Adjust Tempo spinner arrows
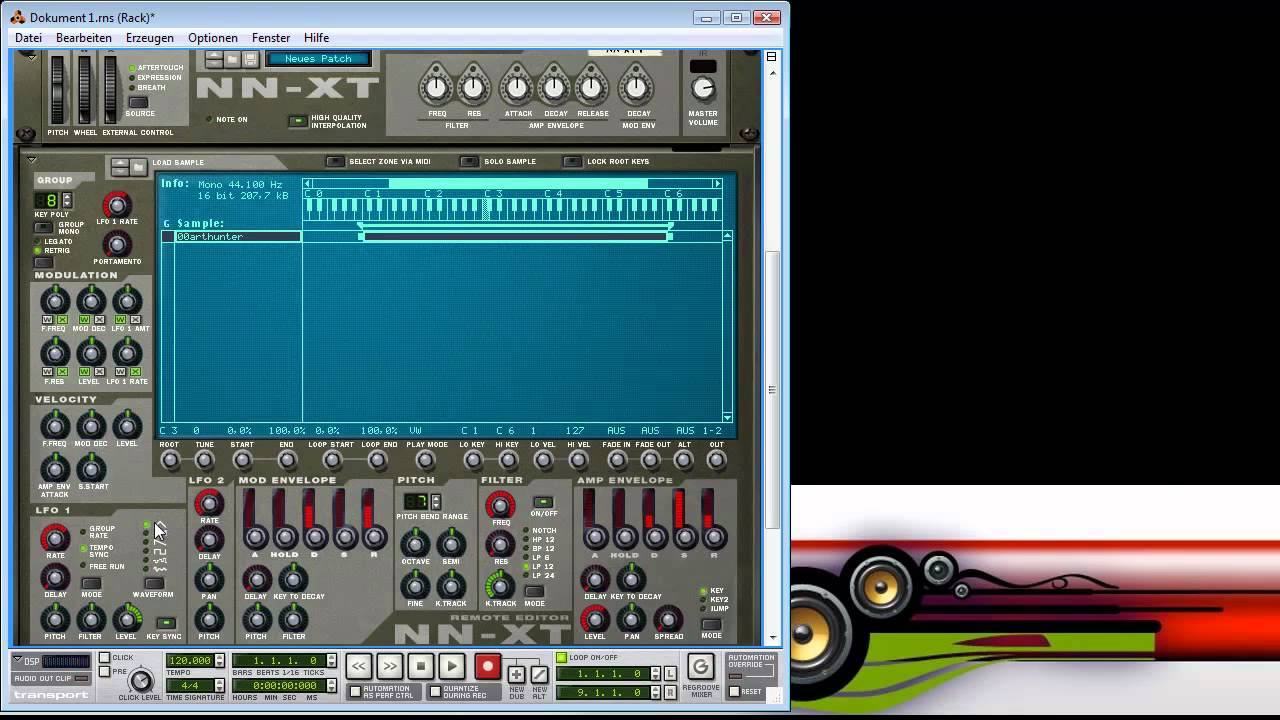1280x720 pixels. click(219, 660)
